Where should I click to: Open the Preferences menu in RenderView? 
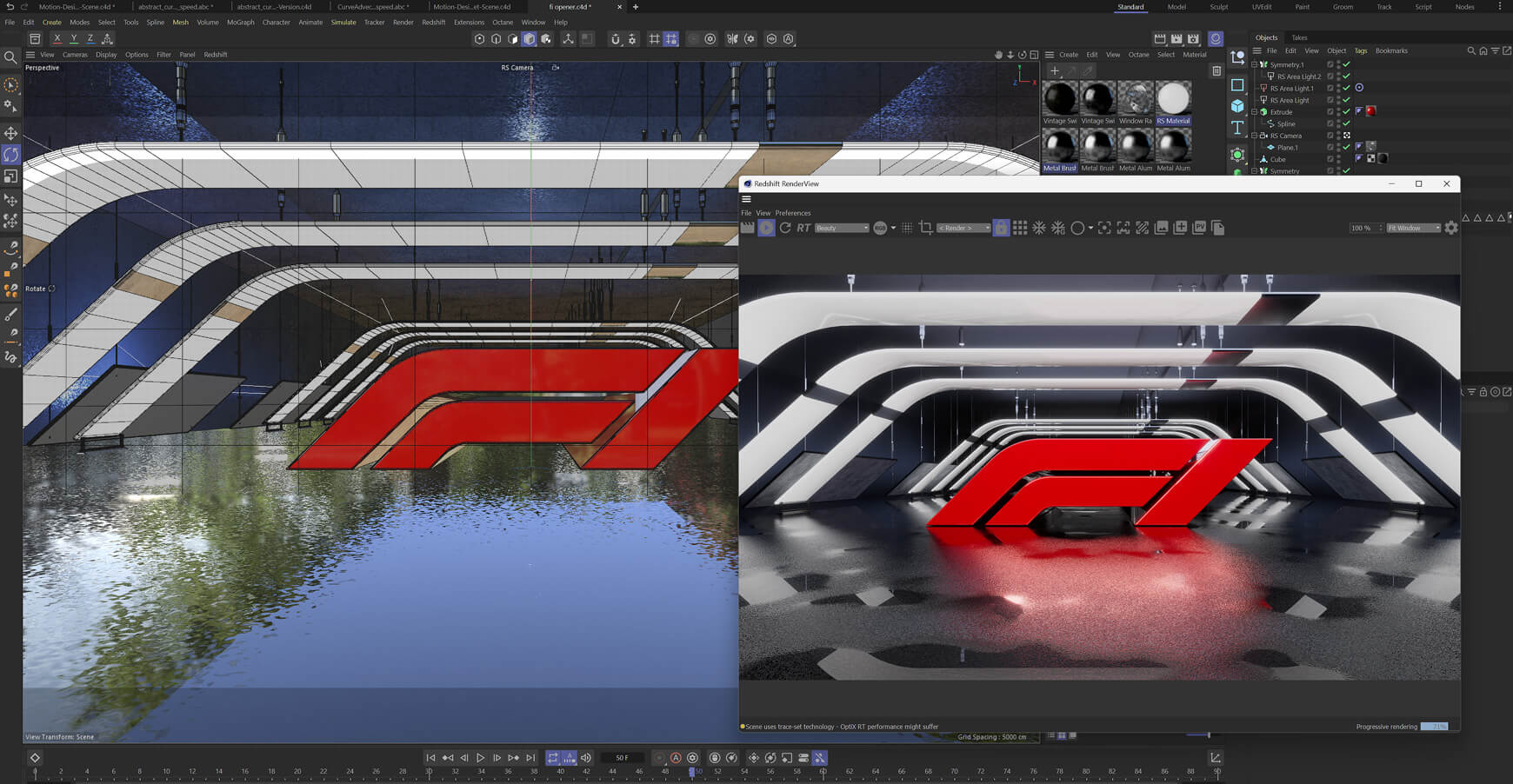792,213
